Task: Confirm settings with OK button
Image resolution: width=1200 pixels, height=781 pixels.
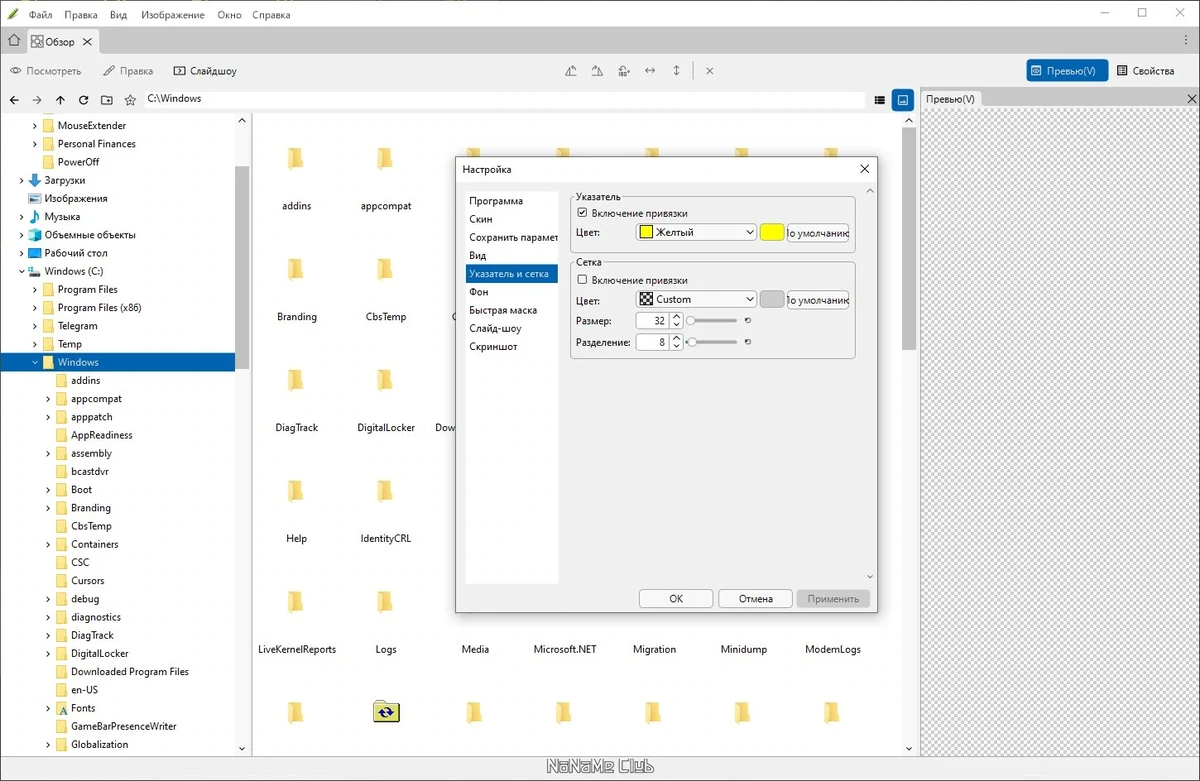Action: (676, 599)
